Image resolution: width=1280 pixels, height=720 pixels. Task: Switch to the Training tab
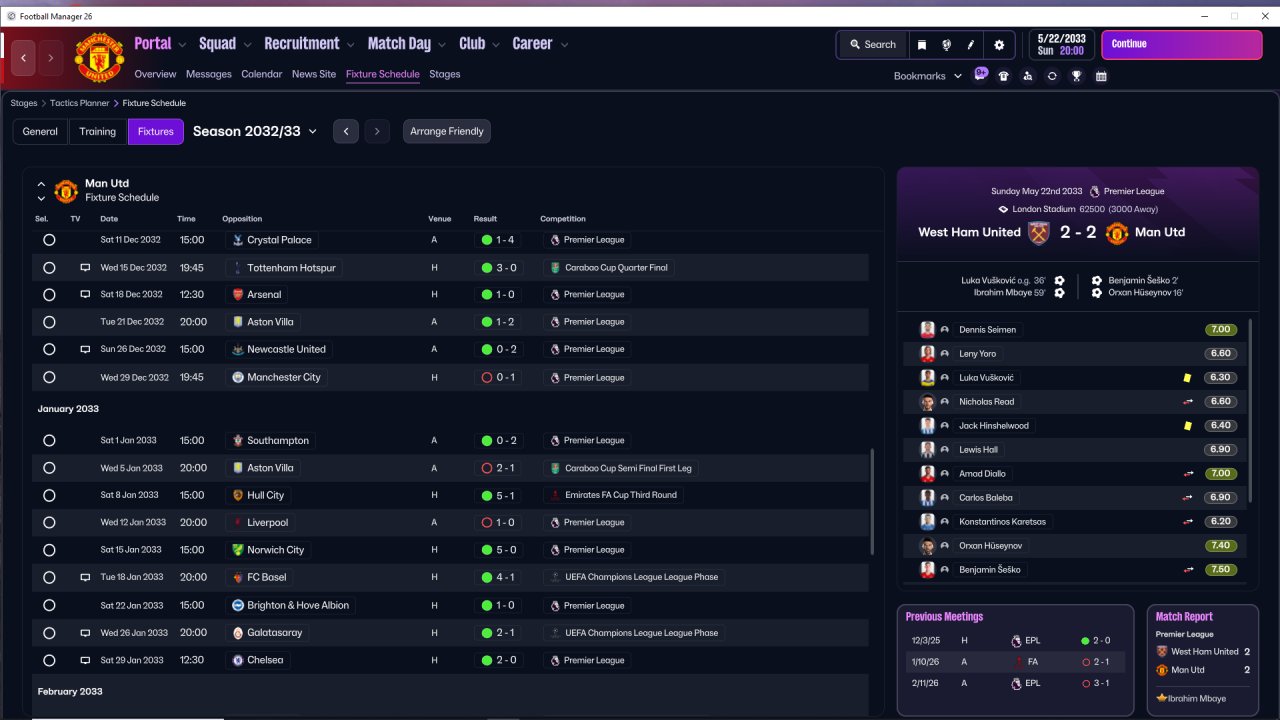point(98,132)
